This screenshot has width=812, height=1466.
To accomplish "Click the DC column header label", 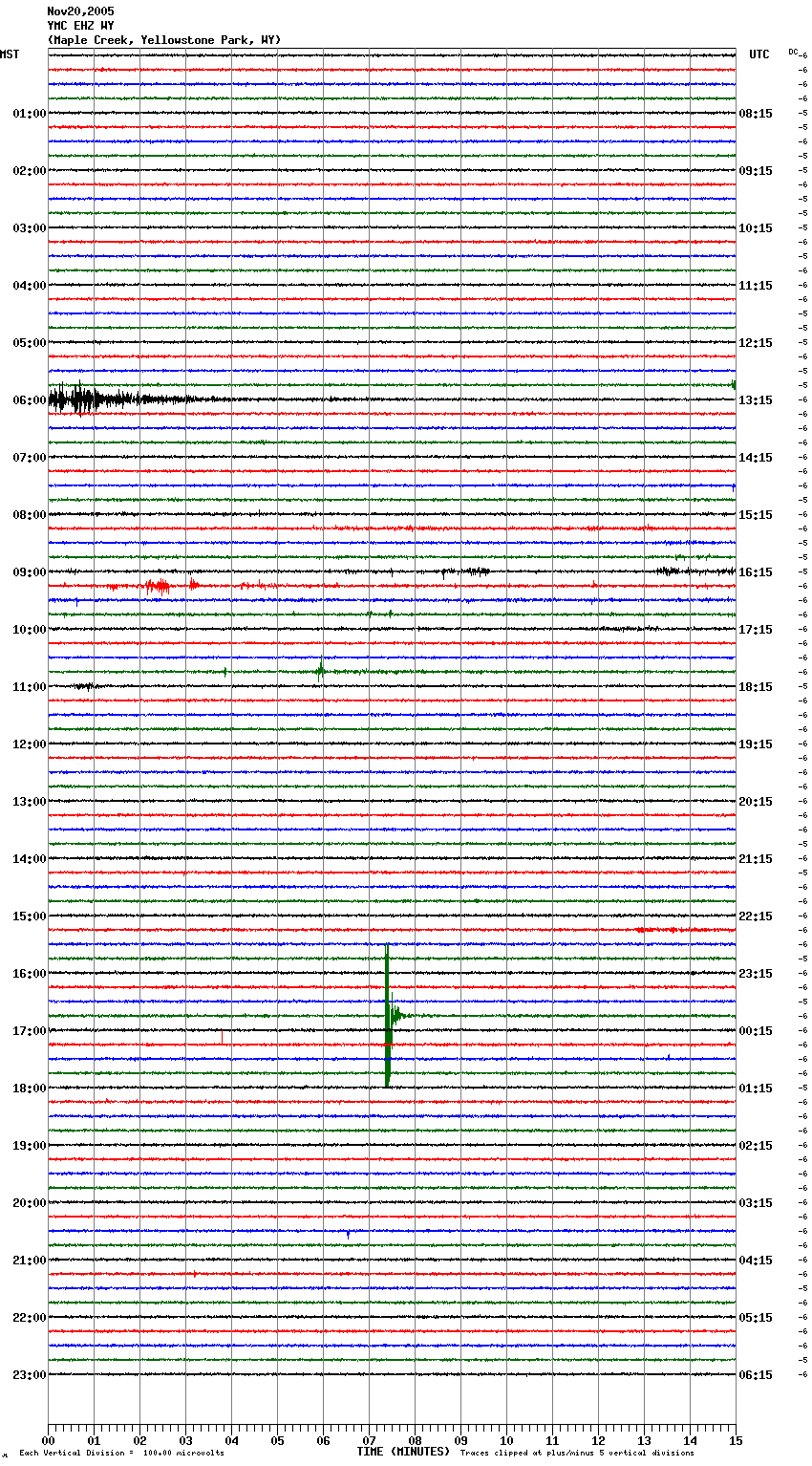I will 793,52.
